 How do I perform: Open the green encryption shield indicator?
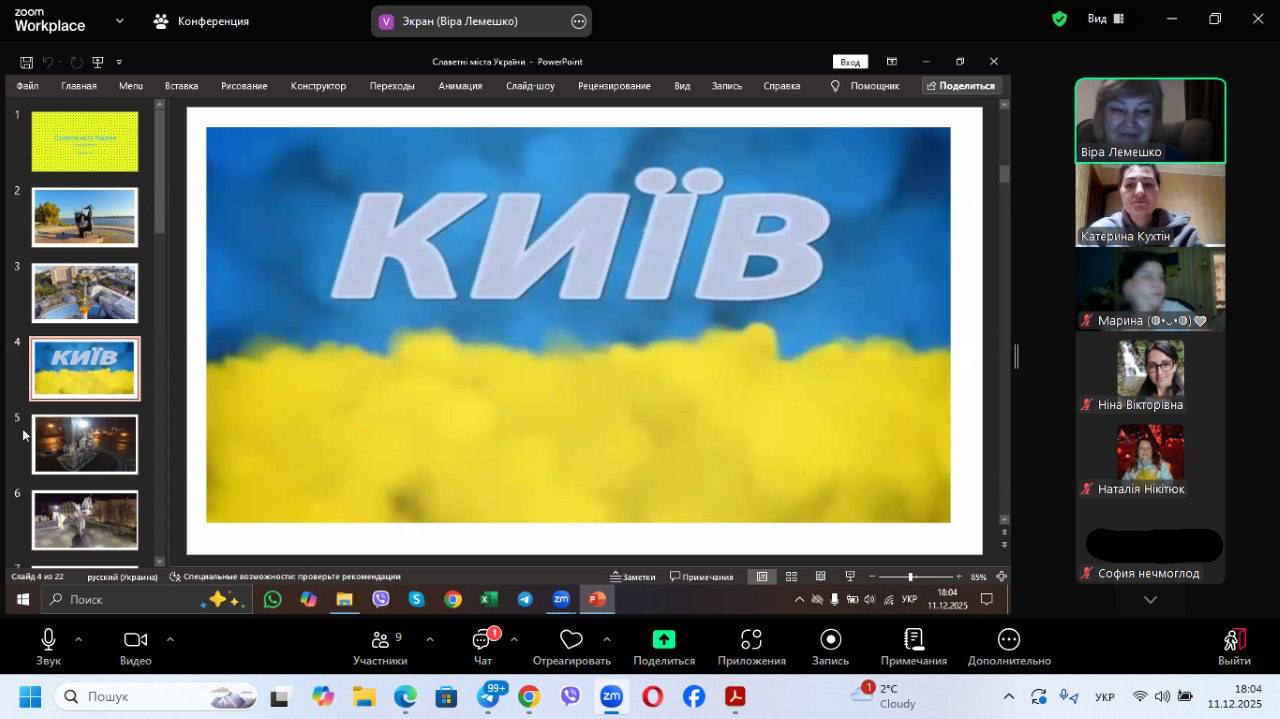[x=1059, y=19]
